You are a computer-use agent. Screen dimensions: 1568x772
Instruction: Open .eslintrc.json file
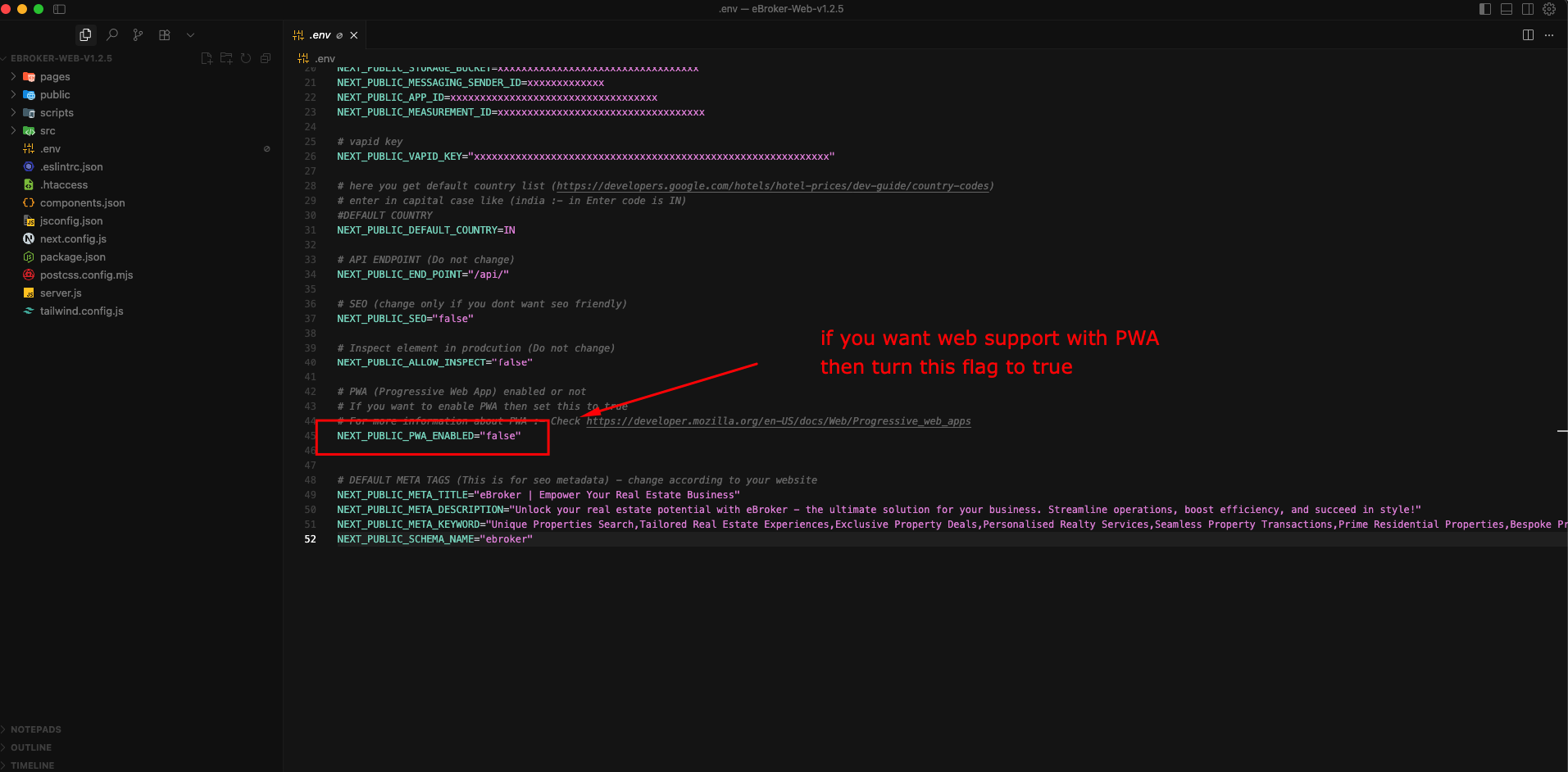pyautogui.click(x=71, y=166)
